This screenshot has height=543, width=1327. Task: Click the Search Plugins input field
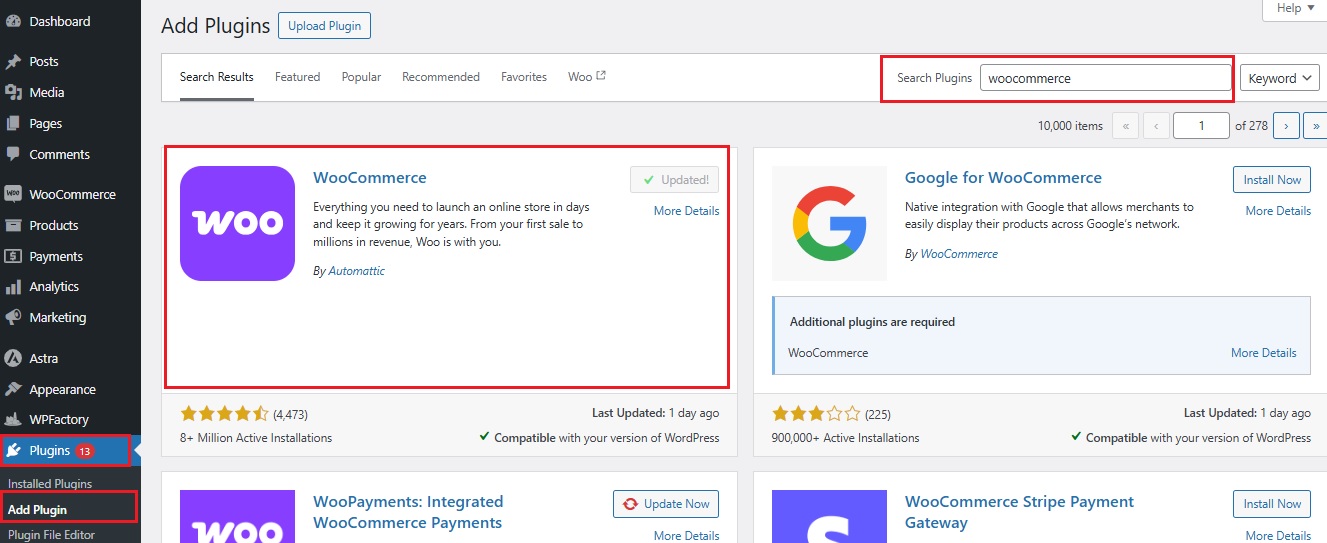pos(1105,78)
